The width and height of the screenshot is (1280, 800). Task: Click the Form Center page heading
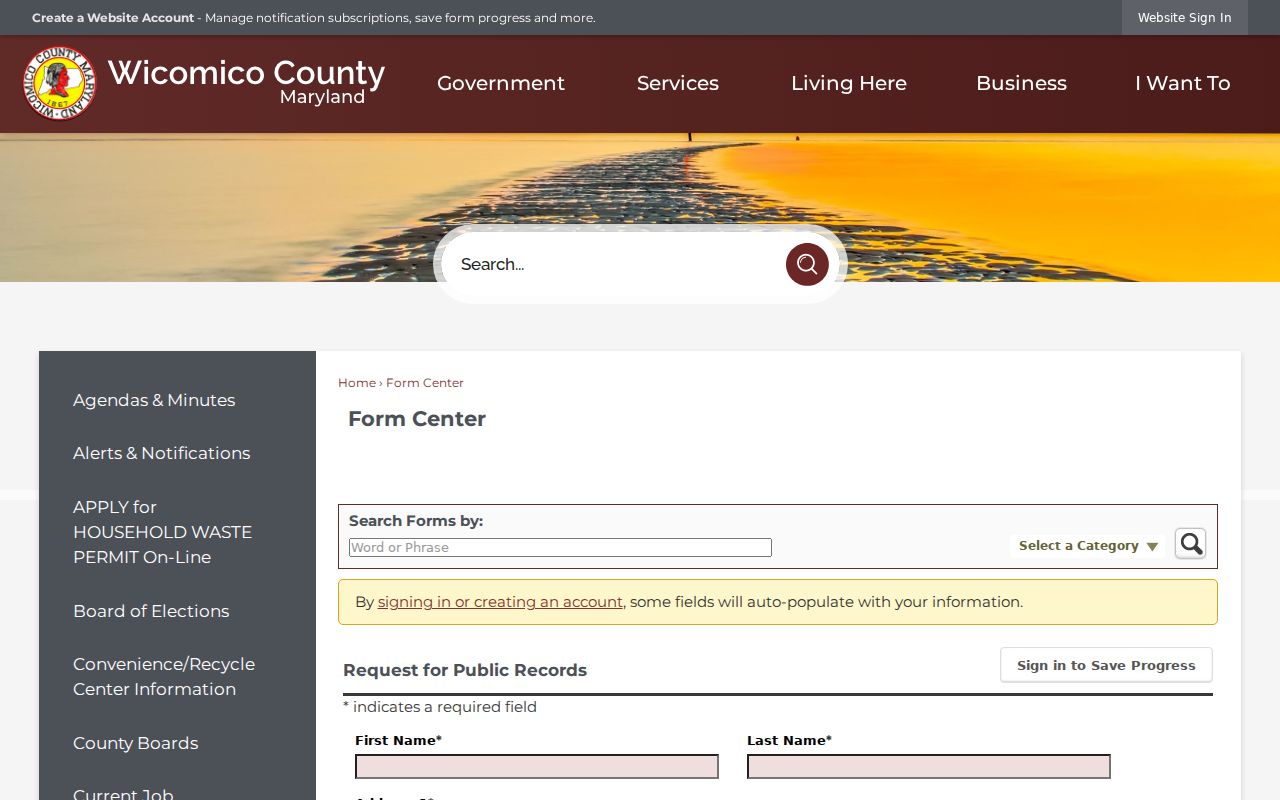click(417, 419)
